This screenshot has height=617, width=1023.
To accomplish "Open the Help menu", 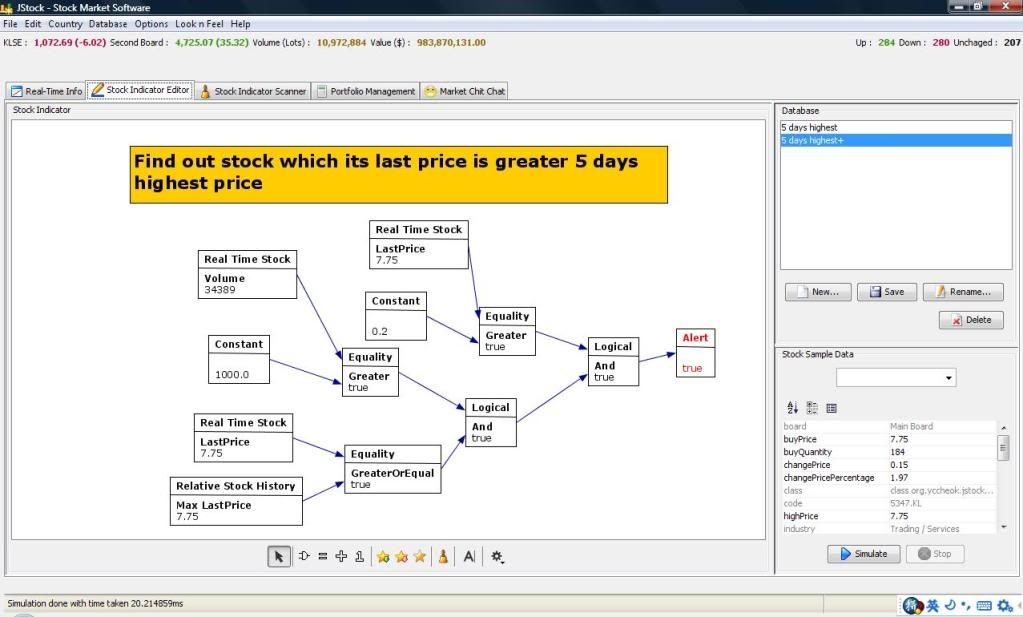I will coord(240,24).
